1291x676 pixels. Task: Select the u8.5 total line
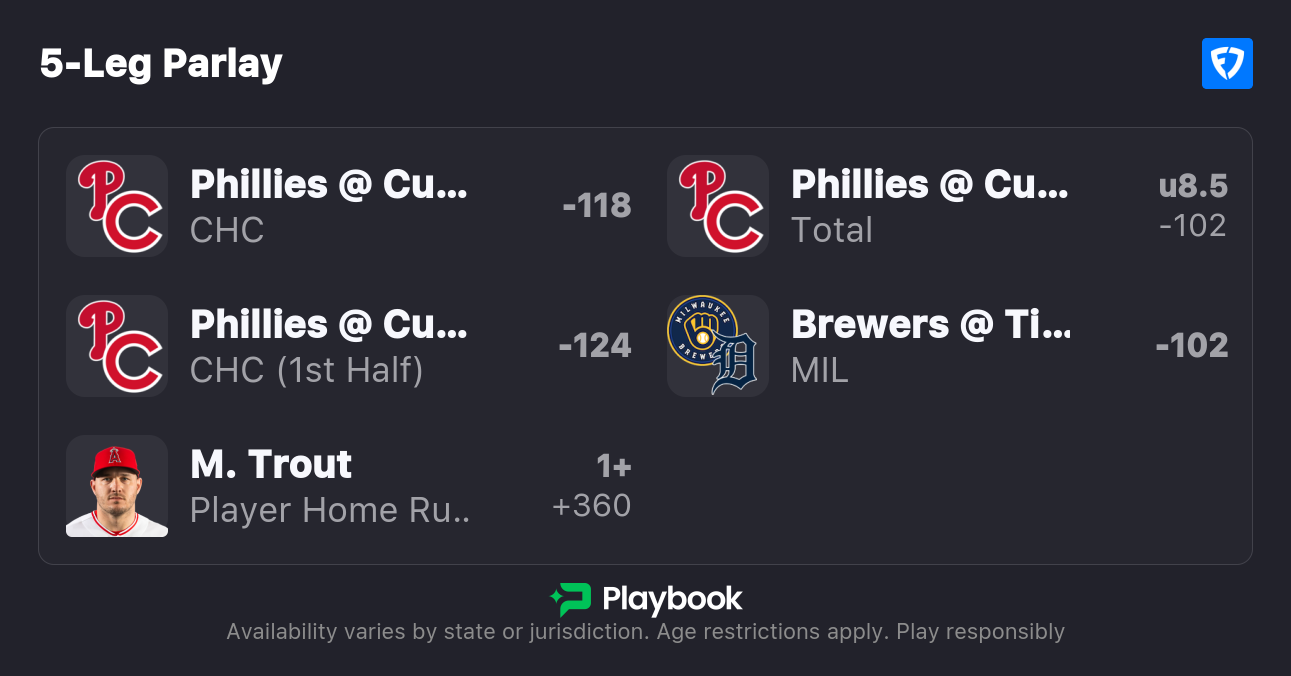point(1193,186)
